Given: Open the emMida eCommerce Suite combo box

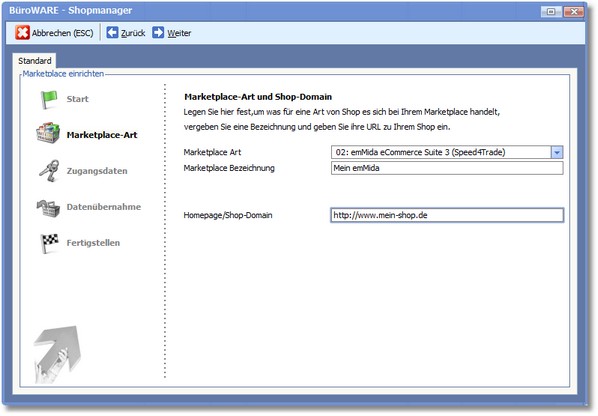Looking at the screenshot, I should (x=447, y=153).
